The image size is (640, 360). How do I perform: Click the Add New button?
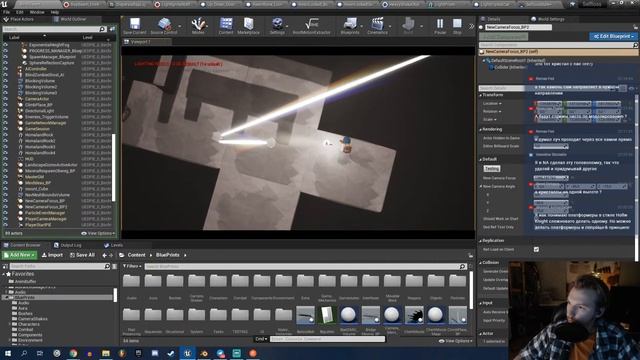(19, 255)
